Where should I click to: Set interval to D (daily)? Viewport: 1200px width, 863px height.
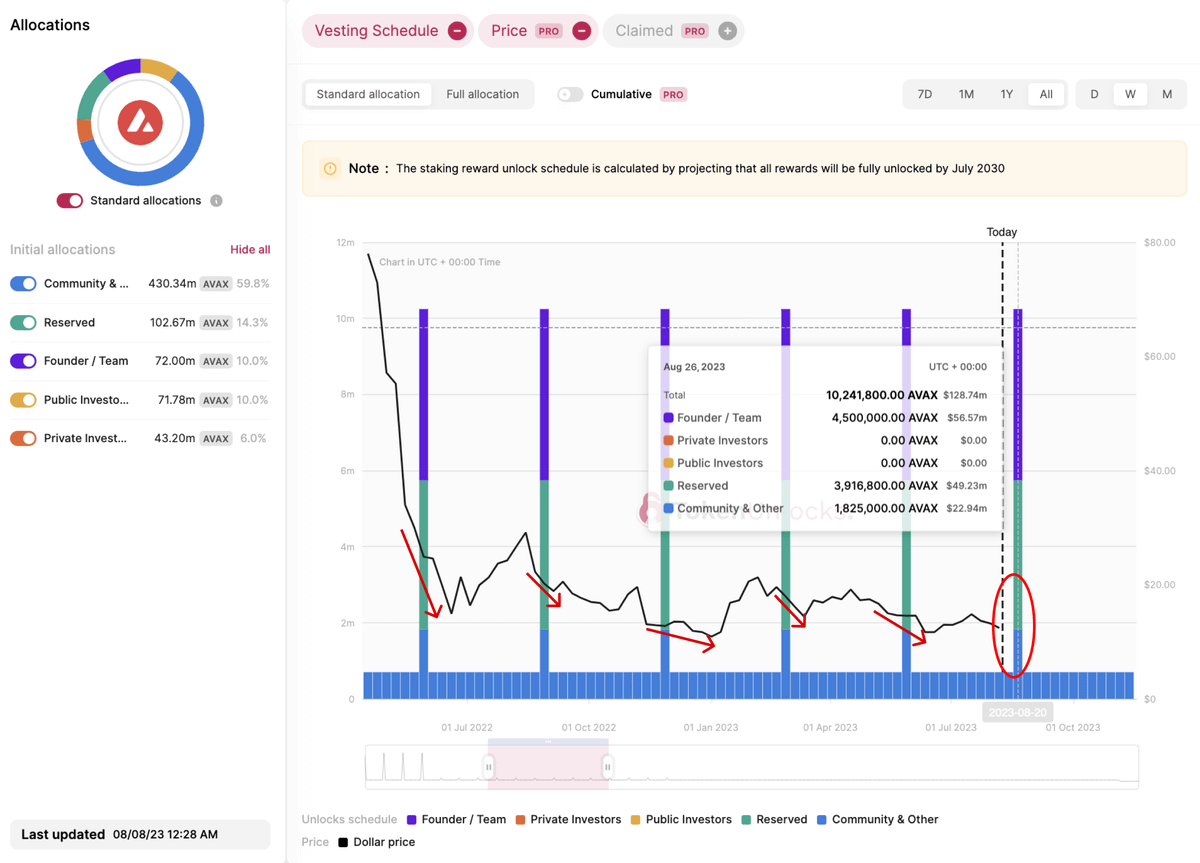tap(1094, 95)
